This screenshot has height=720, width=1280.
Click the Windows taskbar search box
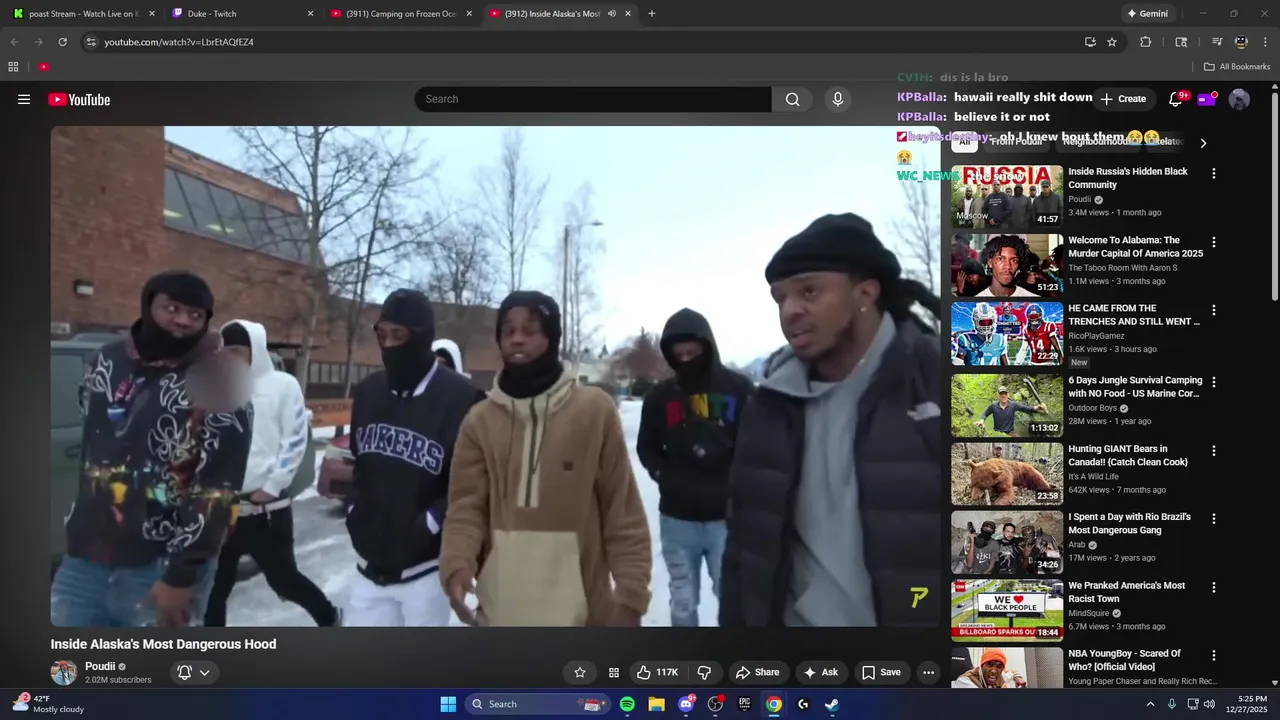point(537,704)
